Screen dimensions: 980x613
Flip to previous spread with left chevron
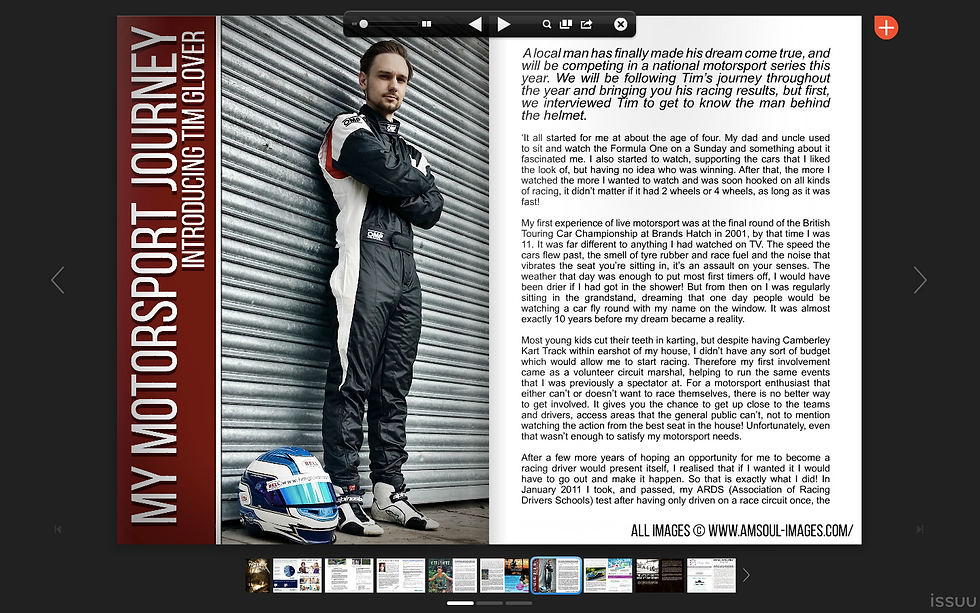point(58,280)
